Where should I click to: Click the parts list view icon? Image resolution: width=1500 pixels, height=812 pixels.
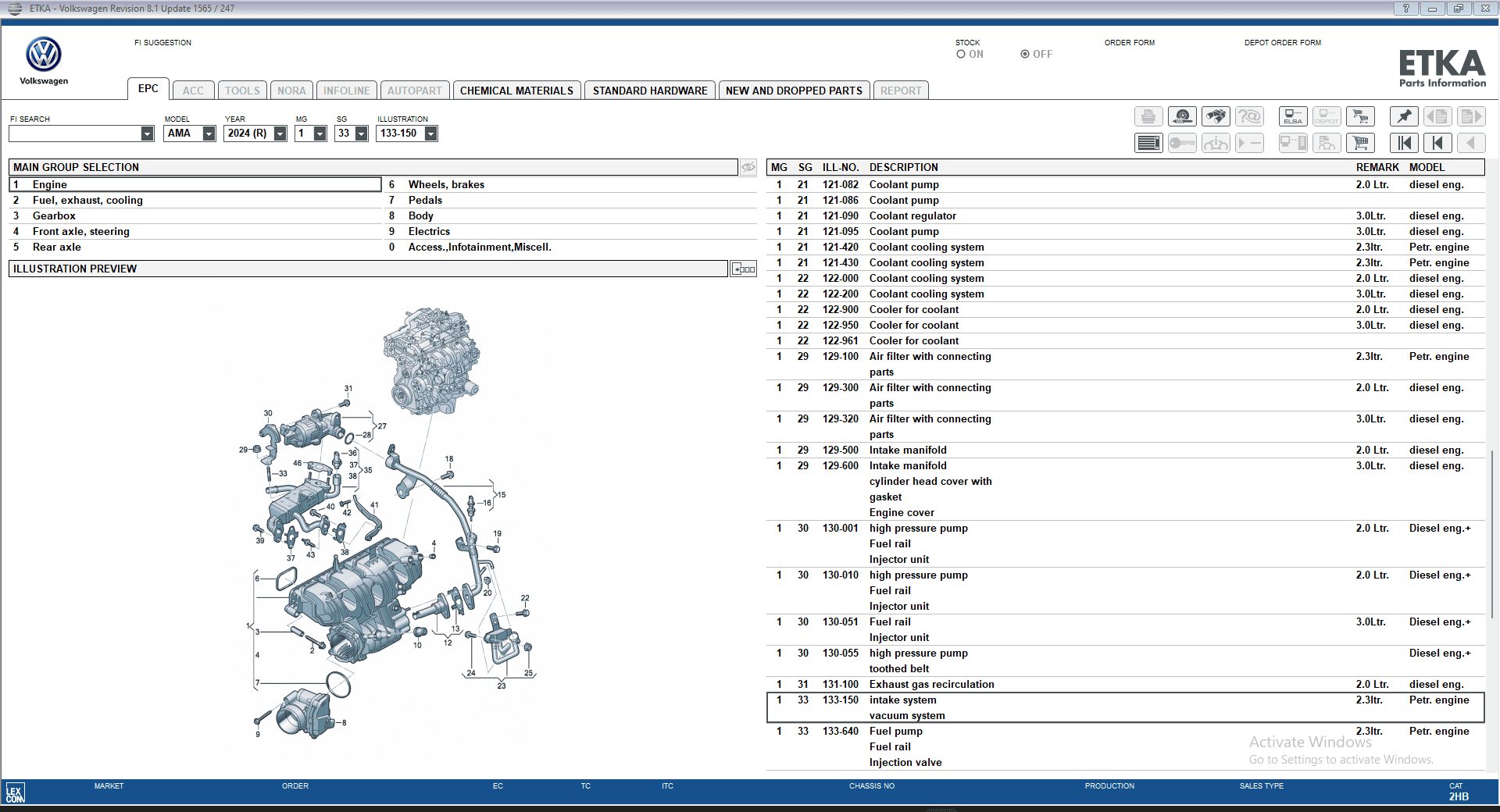point(1148,143)
